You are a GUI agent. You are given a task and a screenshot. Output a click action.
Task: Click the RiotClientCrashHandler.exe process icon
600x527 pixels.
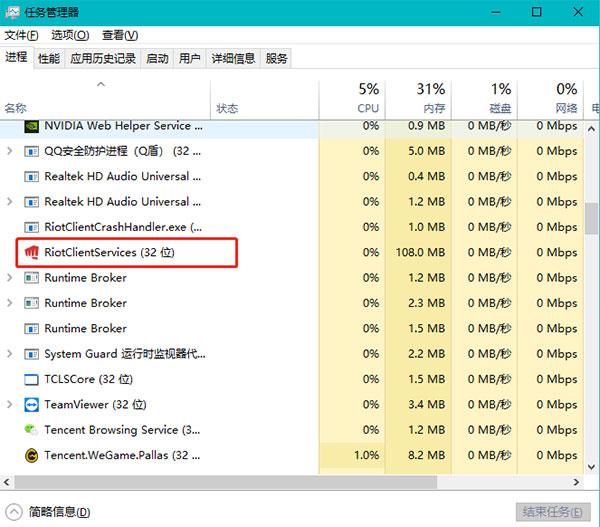tap(31, 227)
